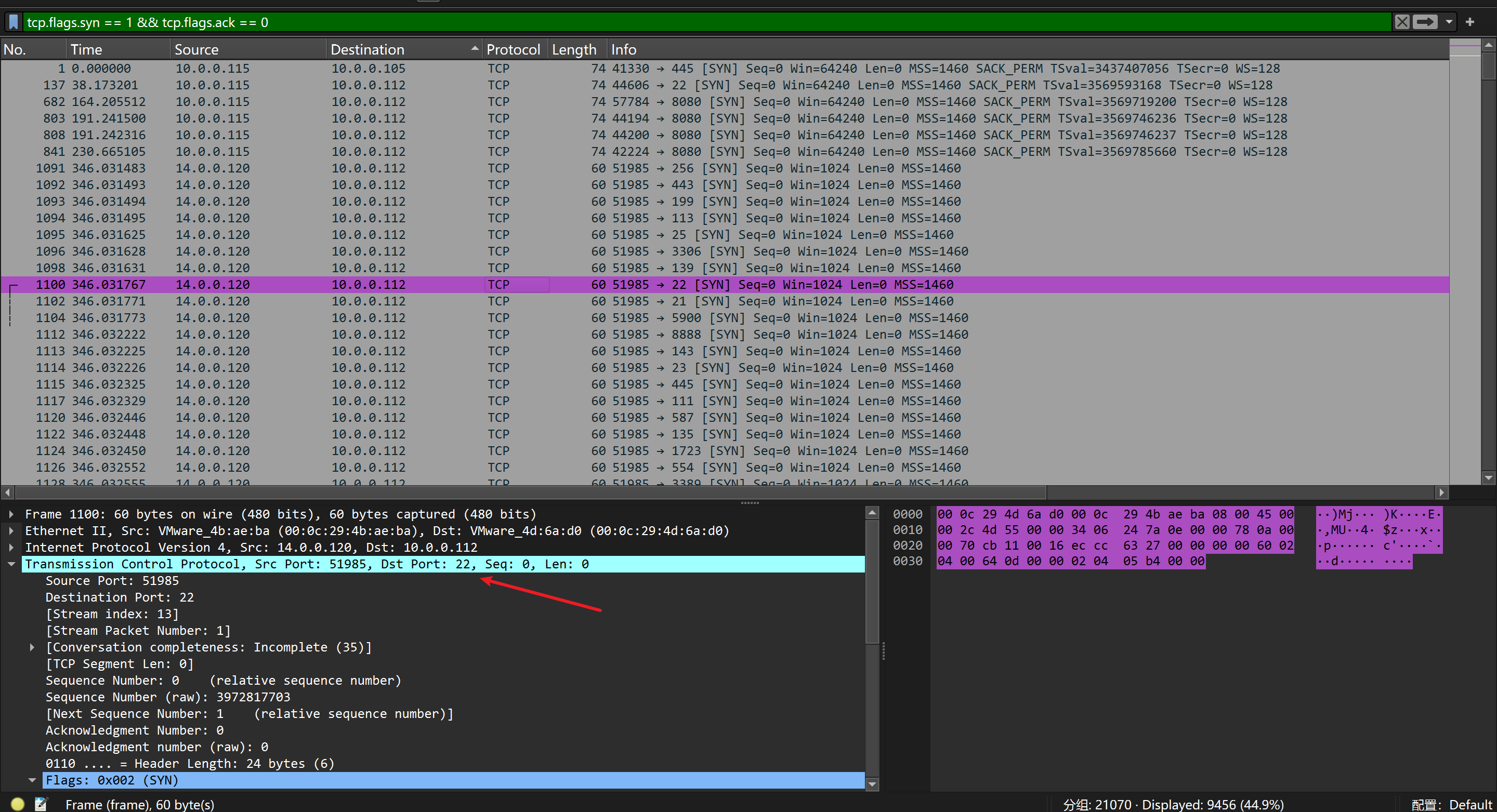Screen dimensions: 1497x812
Task: Expand Internet Protocol Version 4 row
Action: (x=11, y=547)
